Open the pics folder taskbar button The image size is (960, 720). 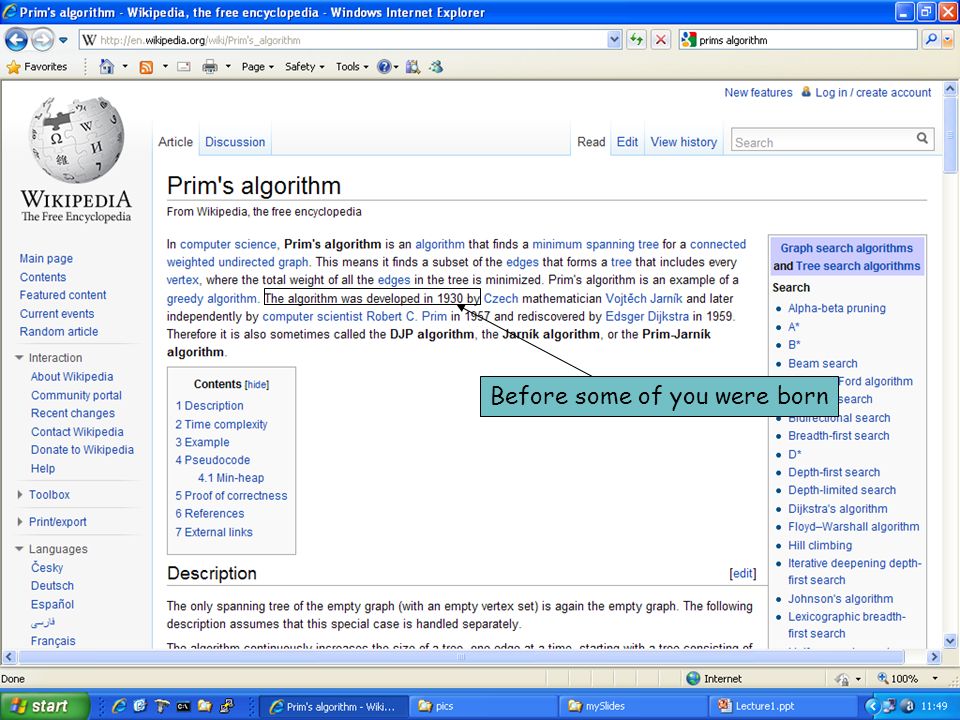[x=484, y=706]
